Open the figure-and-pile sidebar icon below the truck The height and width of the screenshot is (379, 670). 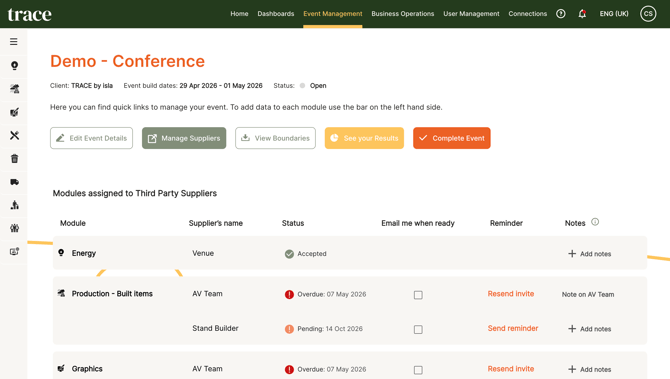coord(14,205)
